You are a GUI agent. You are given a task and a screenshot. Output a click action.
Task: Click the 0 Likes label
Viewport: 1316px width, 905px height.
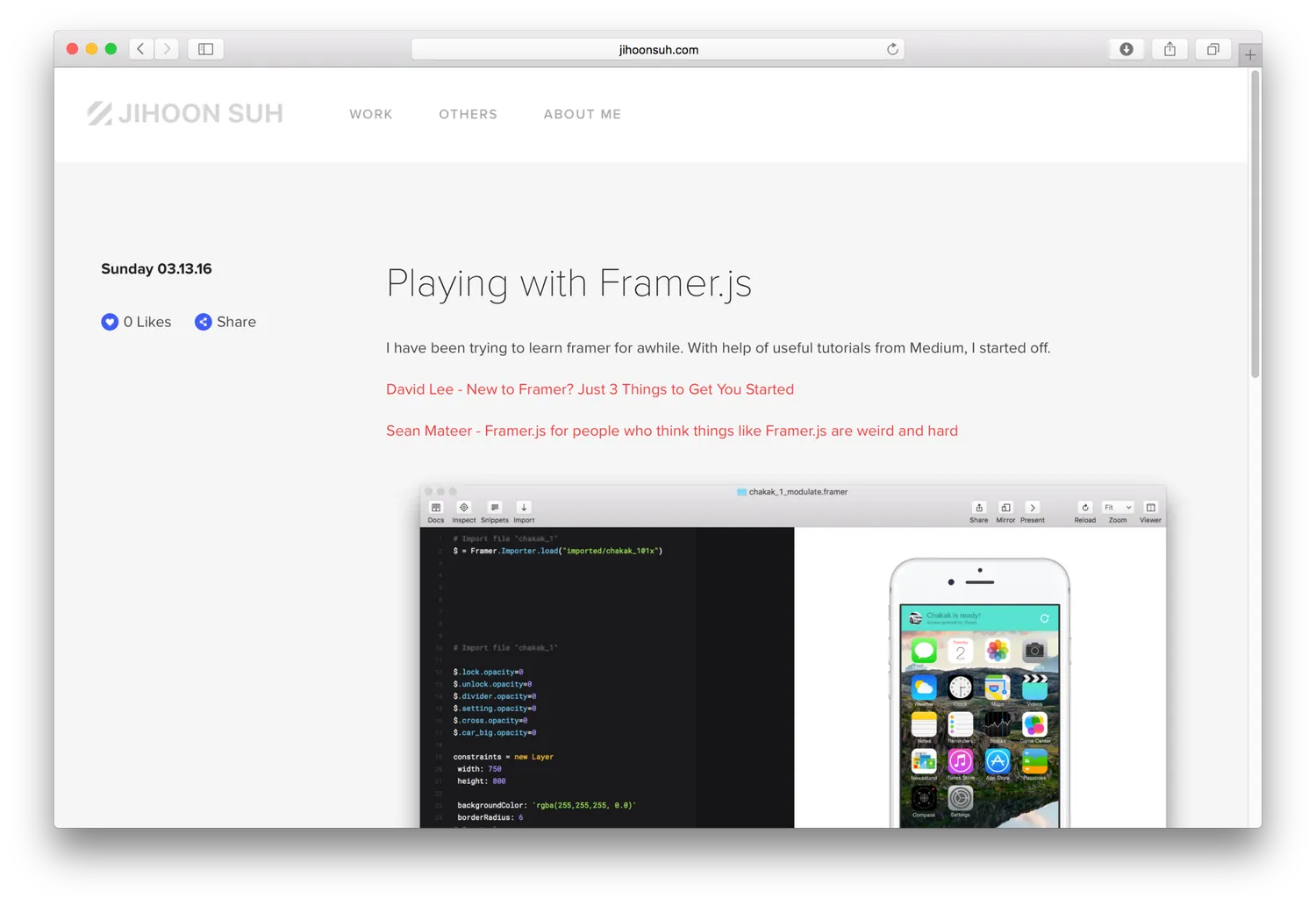pos(147,322)
